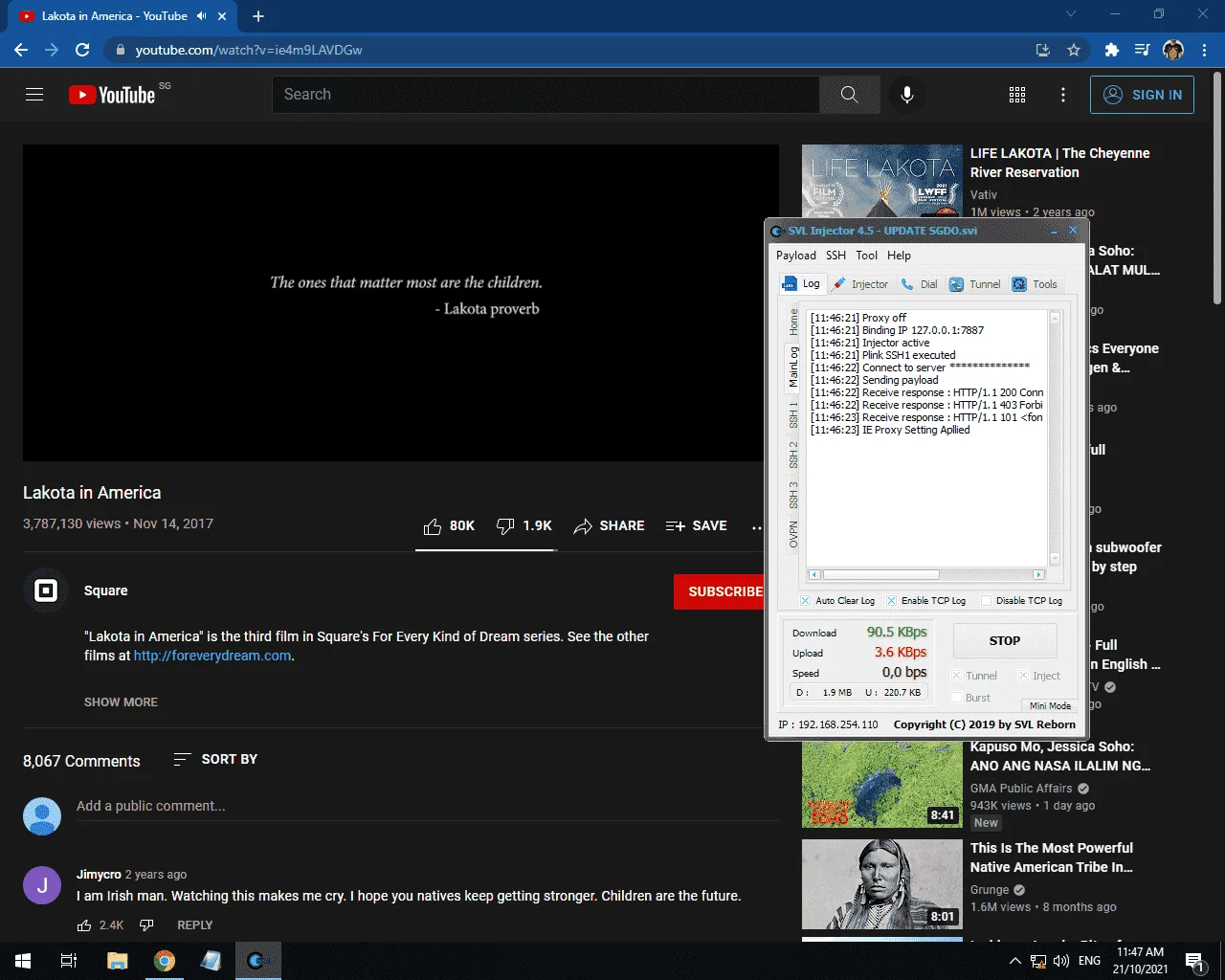
Task: Select the OVPN vertical log tab
Action: pos(793,534)
